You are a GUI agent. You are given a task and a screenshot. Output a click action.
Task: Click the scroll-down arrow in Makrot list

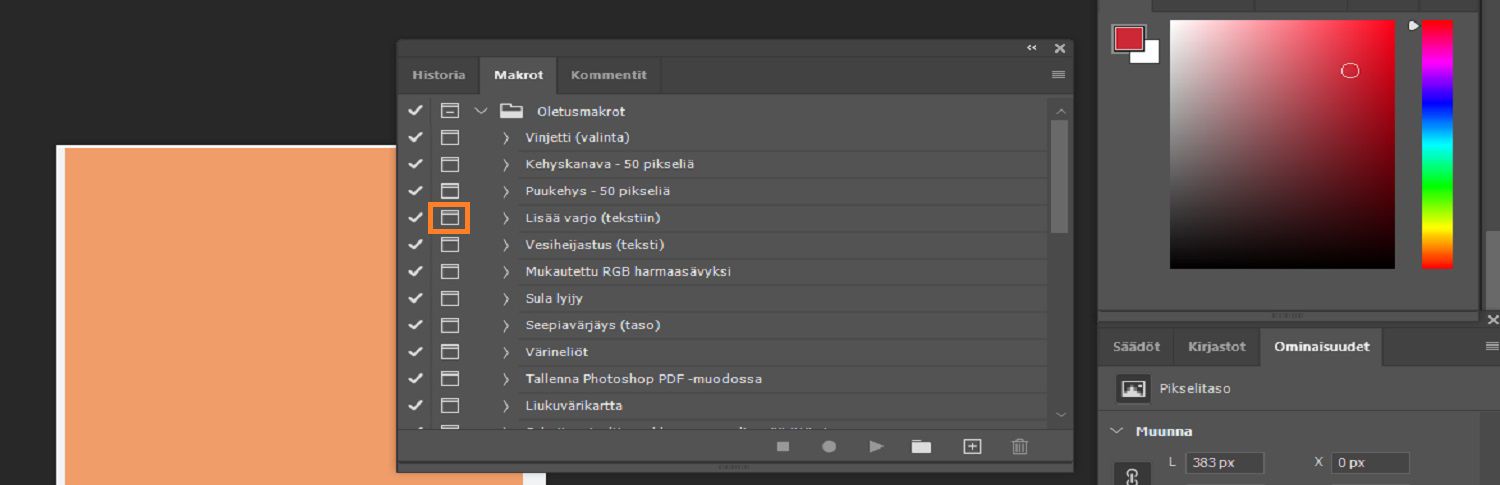1060,414
